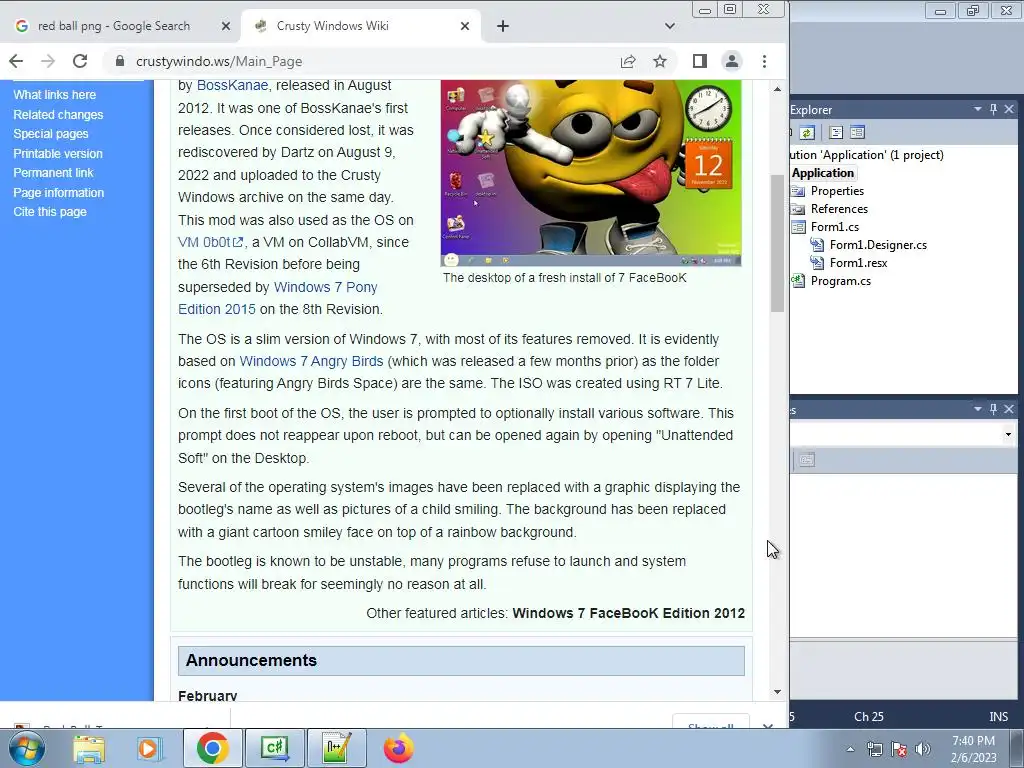Select Form1.cs in Solution Explorer

835,227
